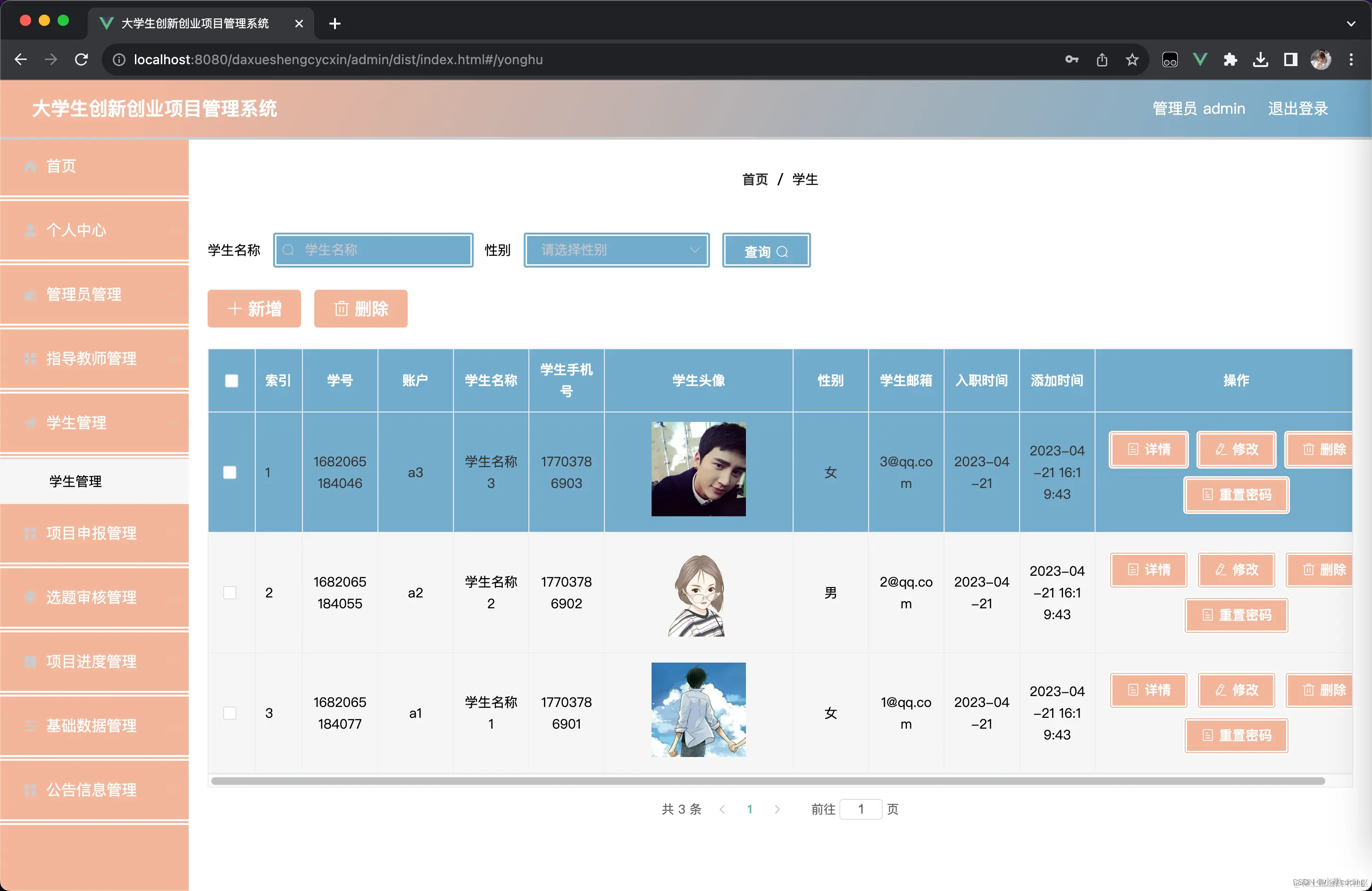Click the browser reload icon

[x=81, y=59]
